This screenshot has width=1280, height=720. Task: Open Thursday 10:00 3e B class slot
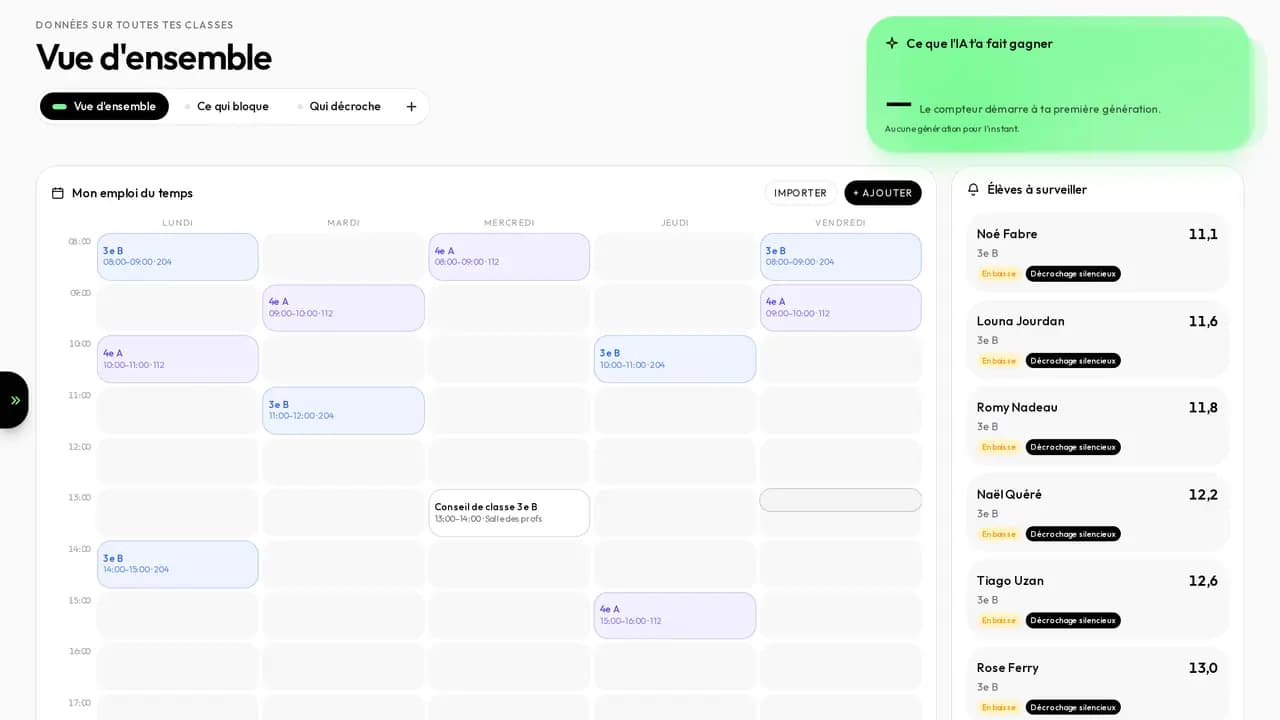point(675,359)
